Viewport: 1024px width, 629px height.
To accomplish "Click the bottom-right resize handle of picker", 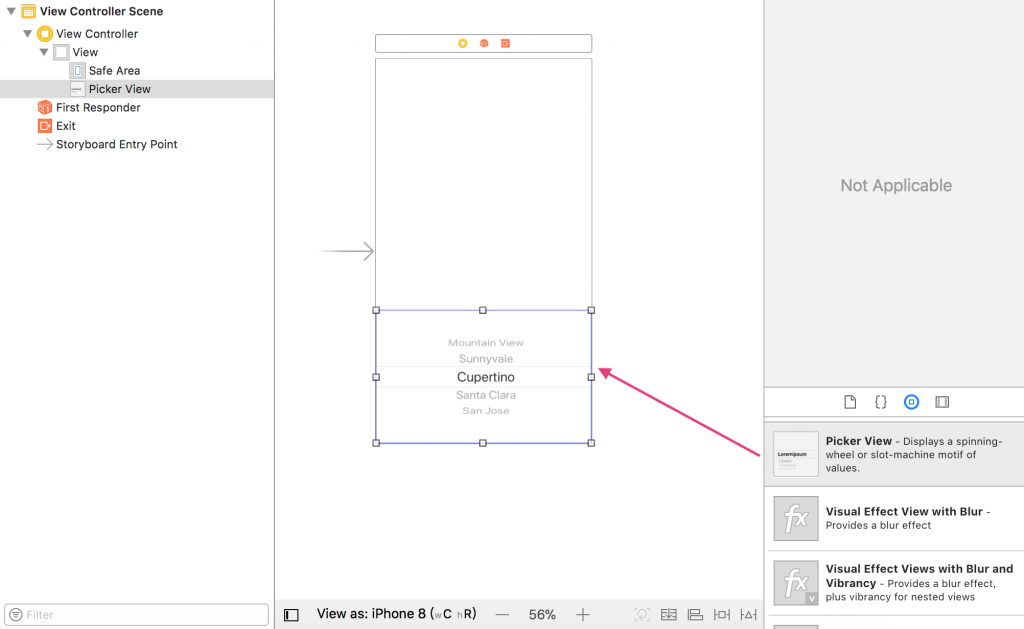I will (591, 443).
